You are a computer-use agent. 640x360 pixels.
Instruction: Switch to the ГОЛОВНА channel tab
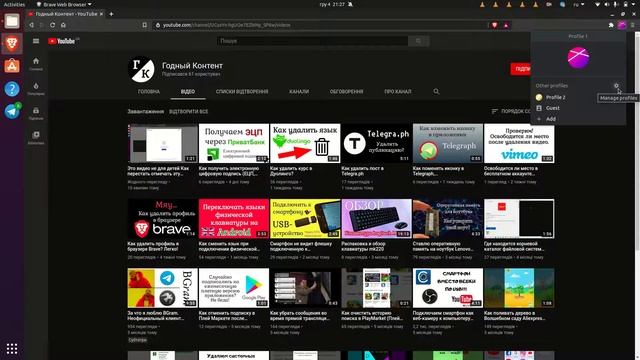(x=149, y=91)
